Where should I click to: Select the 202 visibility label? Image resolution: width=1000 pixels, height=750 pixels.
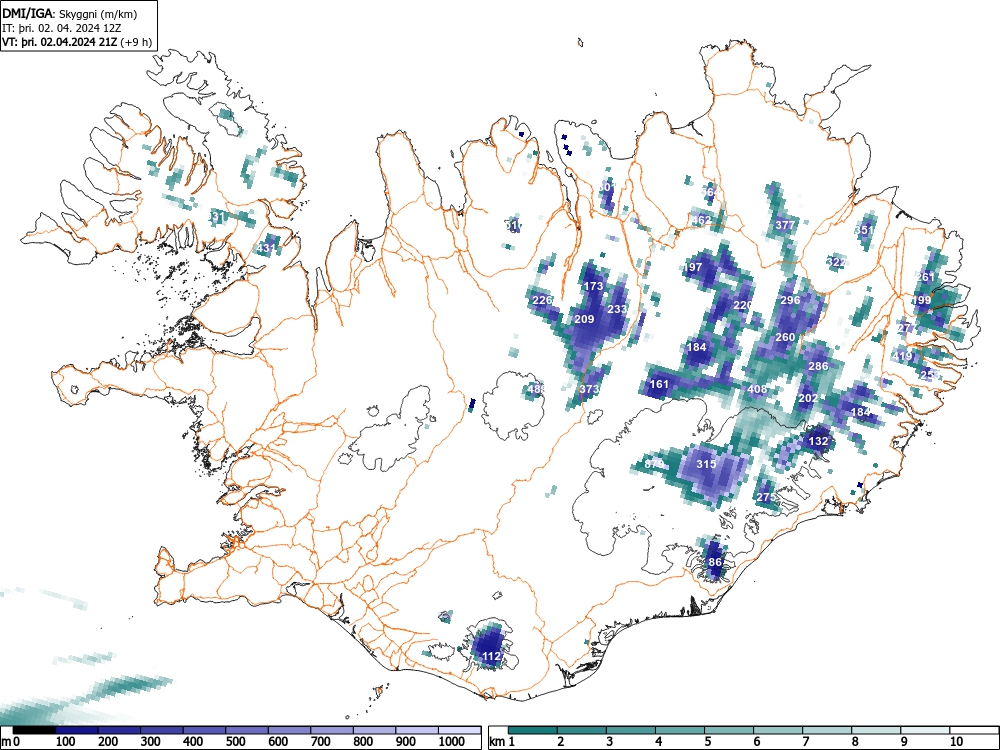click(808, 398)
